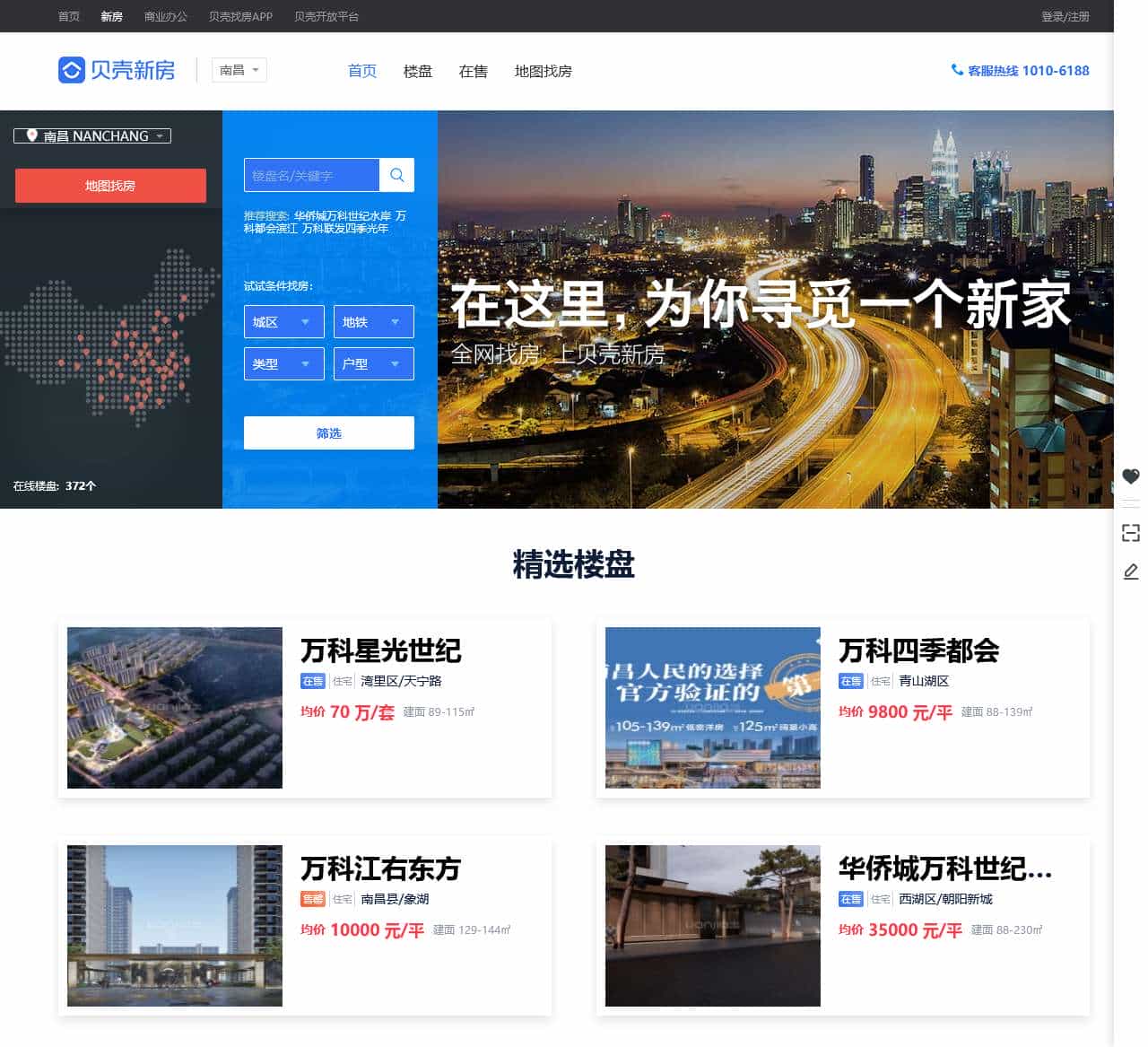The height and width of the screenshot is (1047, 1148).
Task: Open the scan QR code sidebar icon
Action: 1131,533
